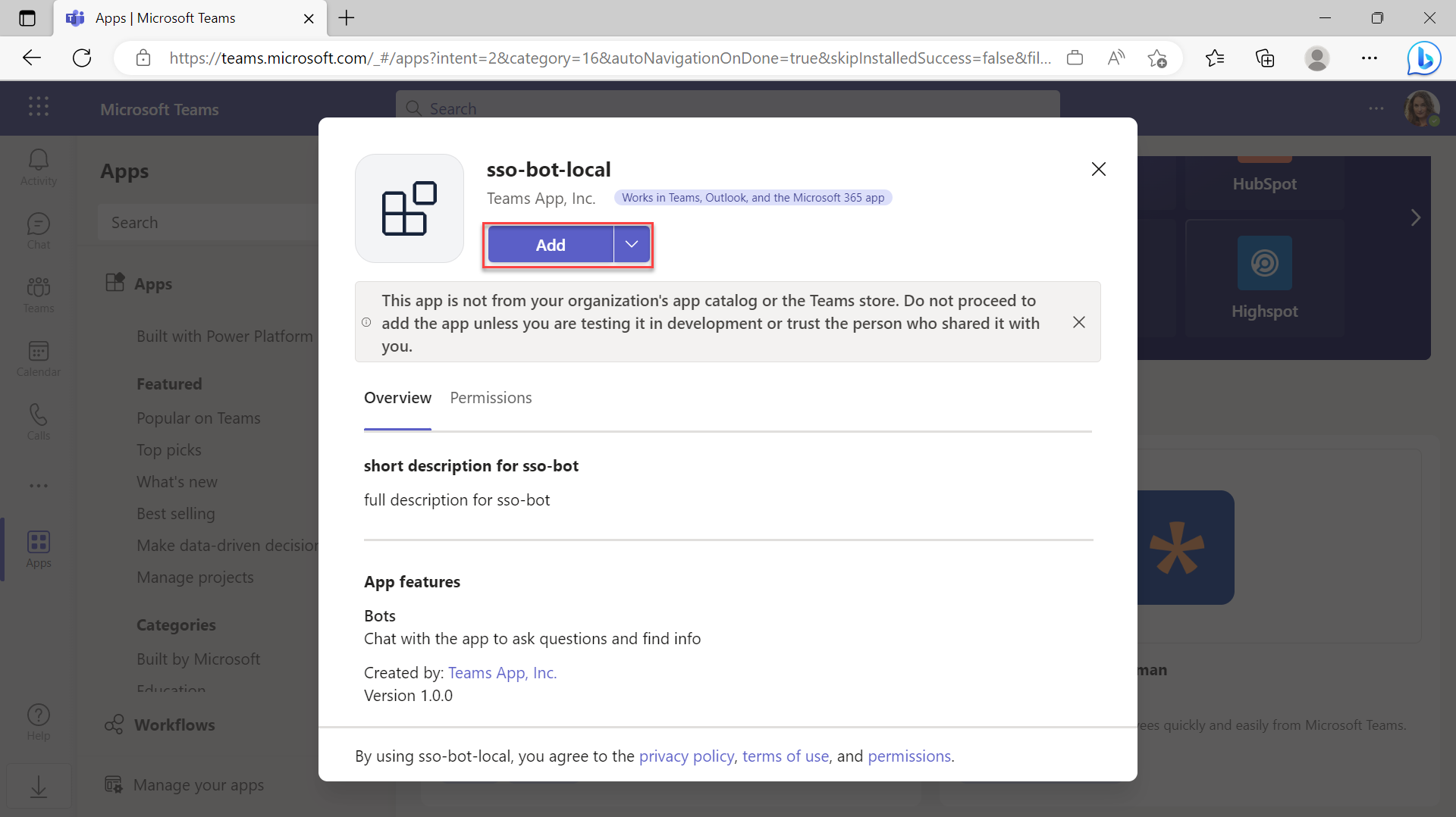Open the browser profile icon

[x=1317, y=58]
